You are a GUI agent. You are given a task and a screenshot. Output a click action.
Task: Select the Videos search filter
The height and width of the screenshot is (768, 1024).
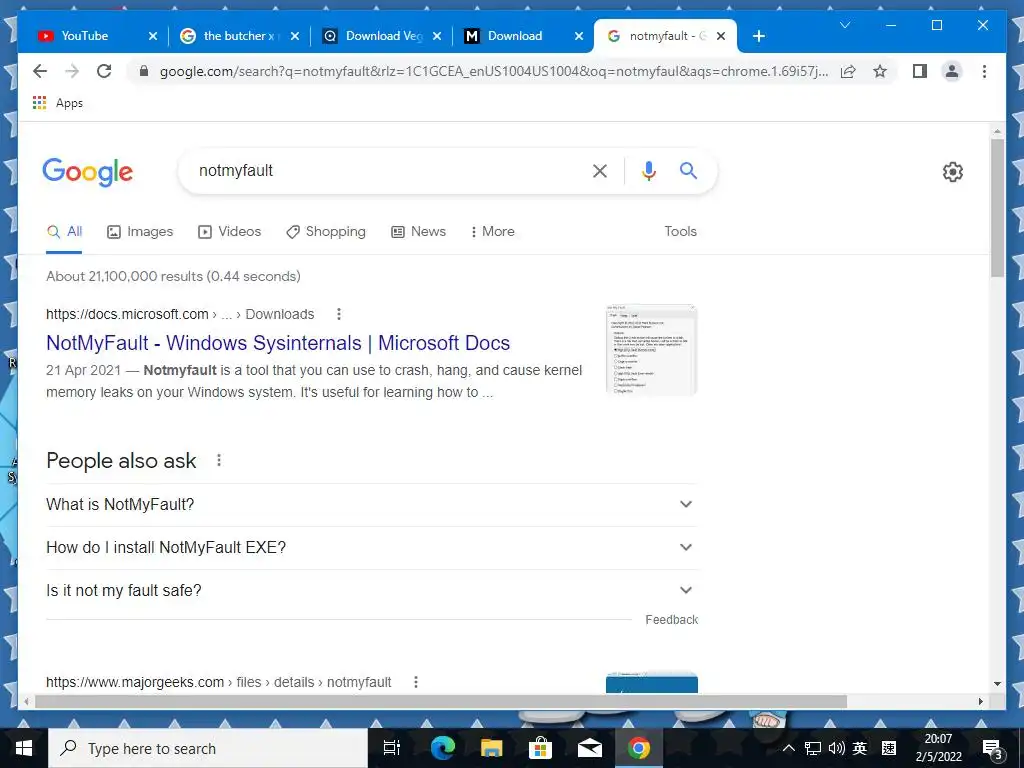point(229,232)
